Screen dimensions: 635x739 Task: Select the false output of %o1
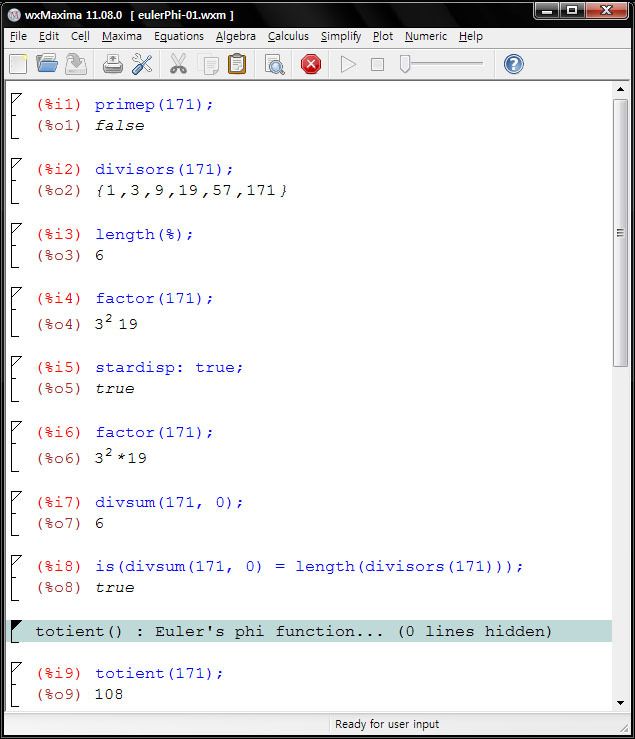pyautogui.click(x=120, y=125)
